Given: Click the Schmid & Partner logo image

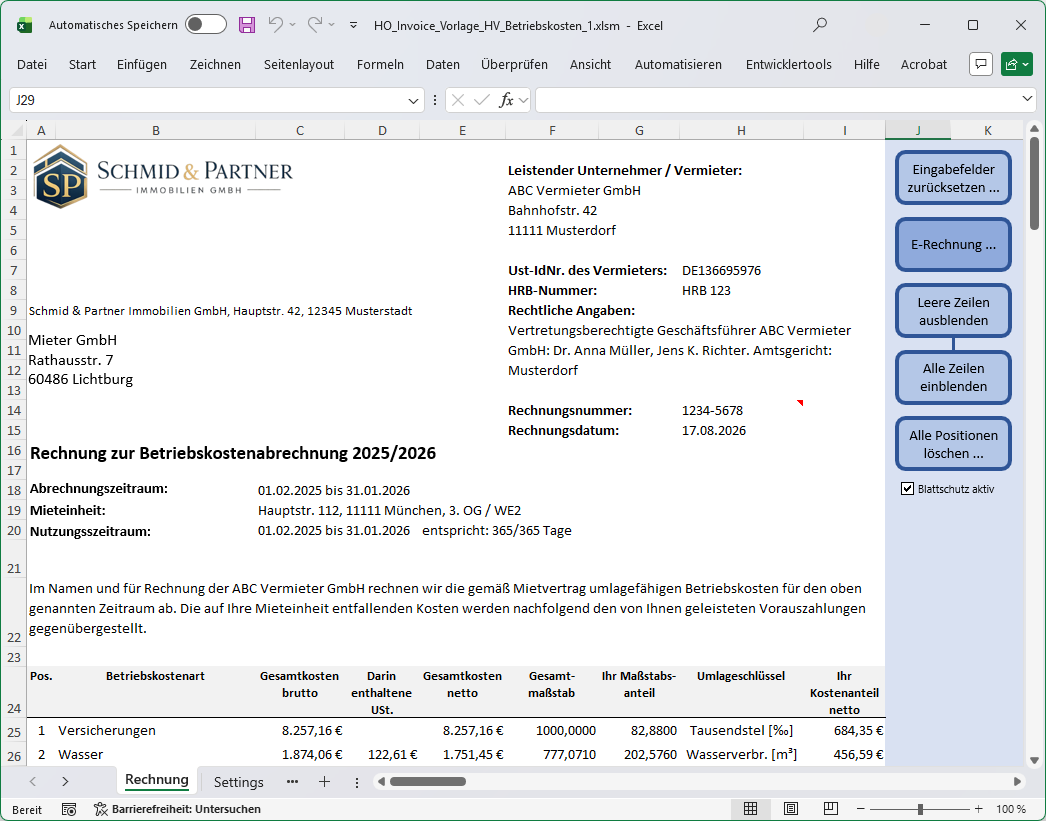Looking at the screenshot, I should click(163, 177).
